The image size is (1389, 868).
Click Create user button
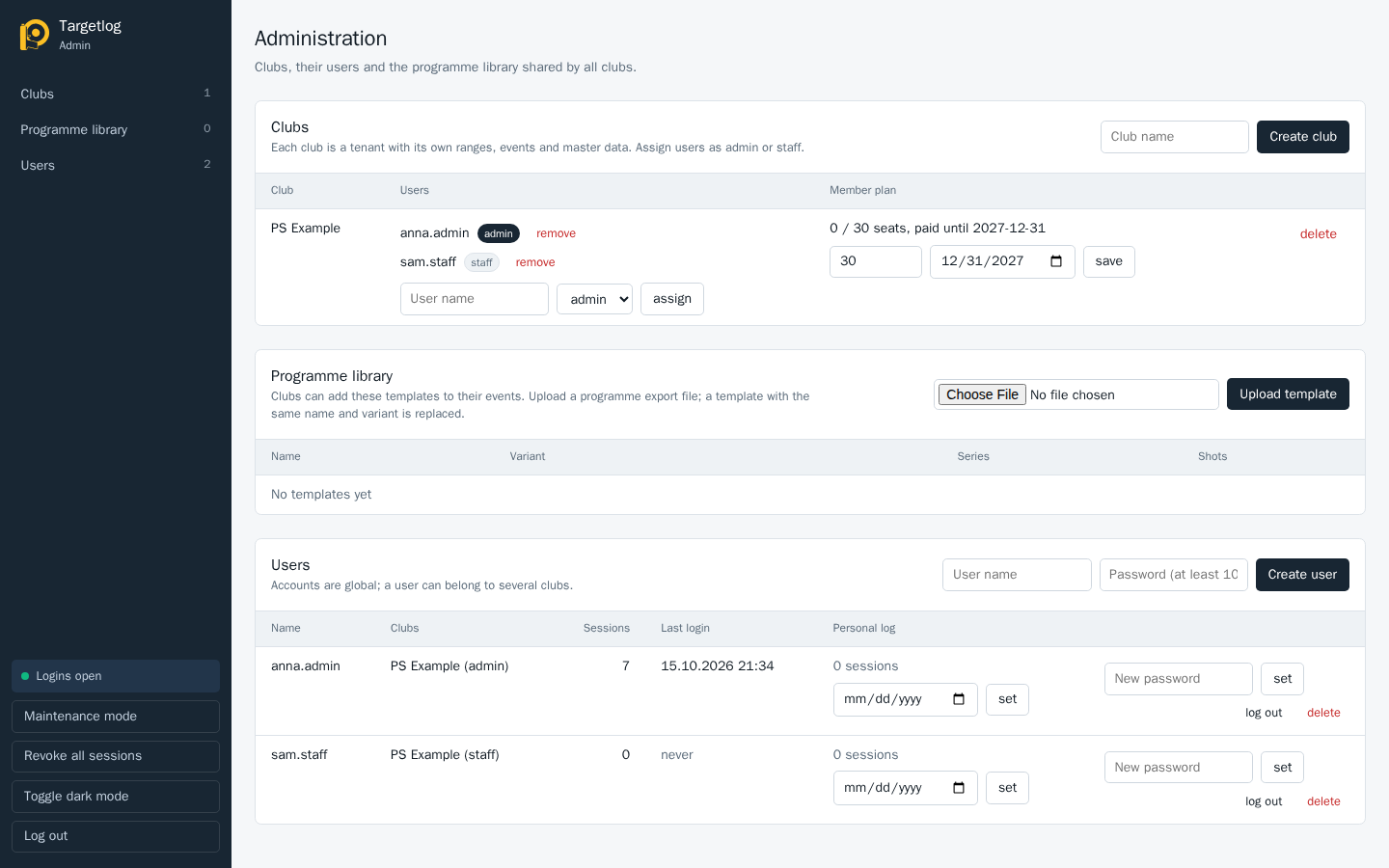tap(1302, 575)
